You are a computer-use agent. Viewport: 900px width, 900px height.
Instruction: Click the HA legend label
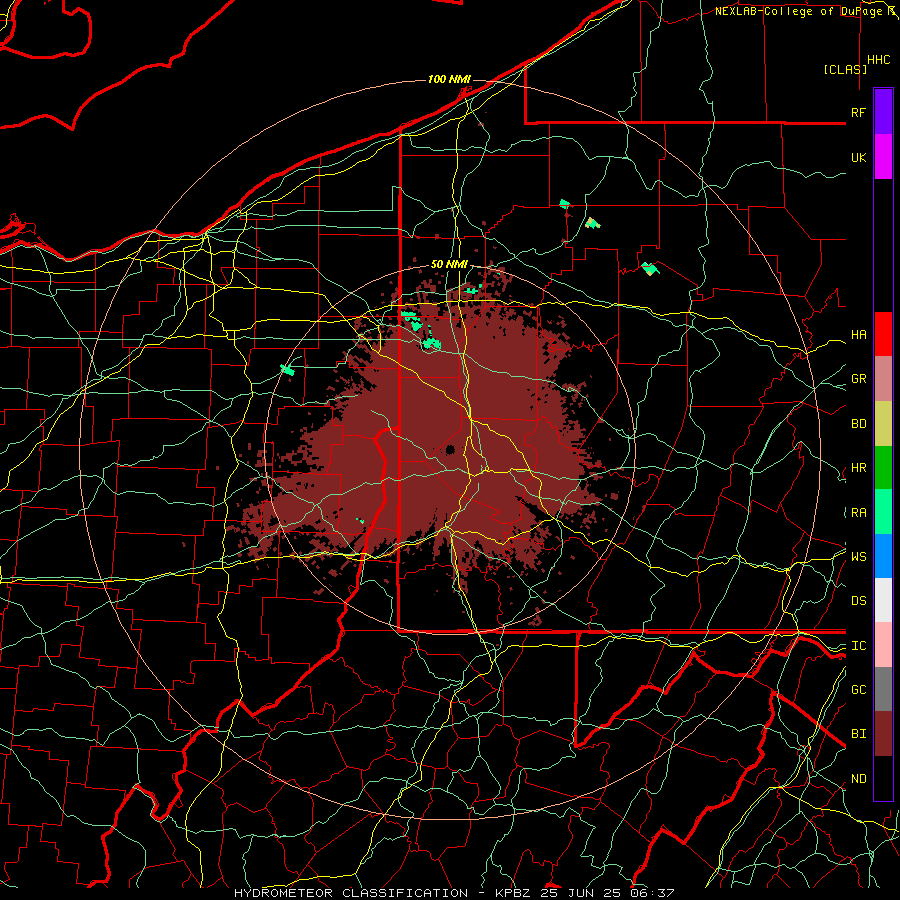(x=858, y=335)
